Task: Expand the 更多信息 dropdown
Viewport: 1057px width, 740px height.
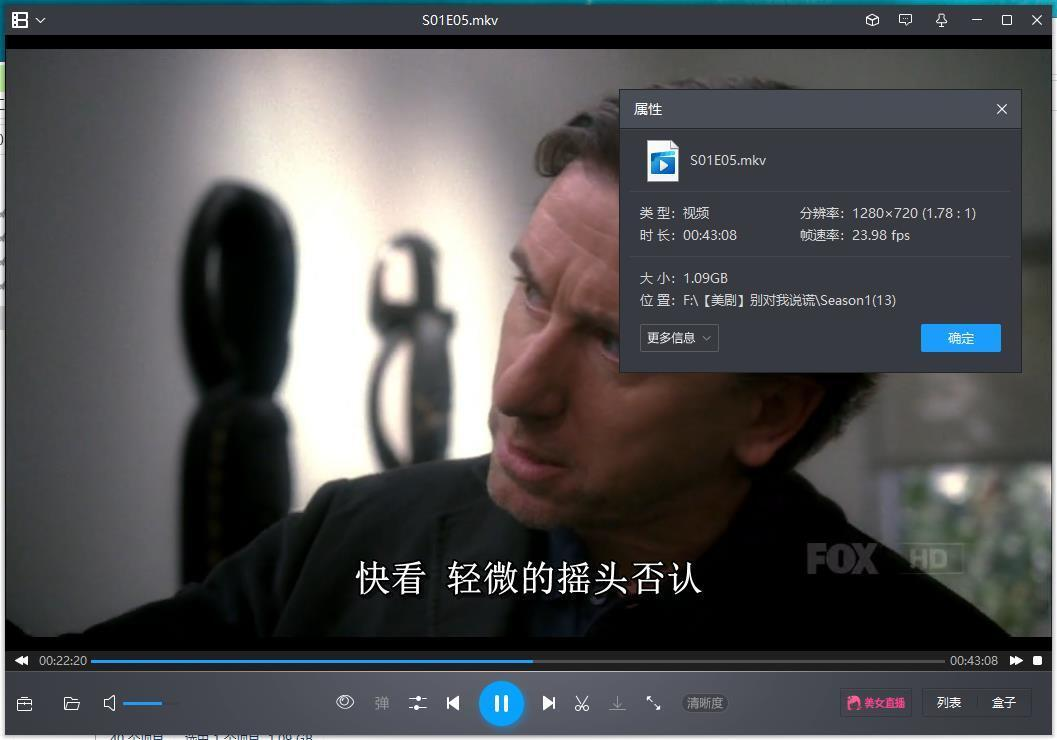Action: coord(678,337)
